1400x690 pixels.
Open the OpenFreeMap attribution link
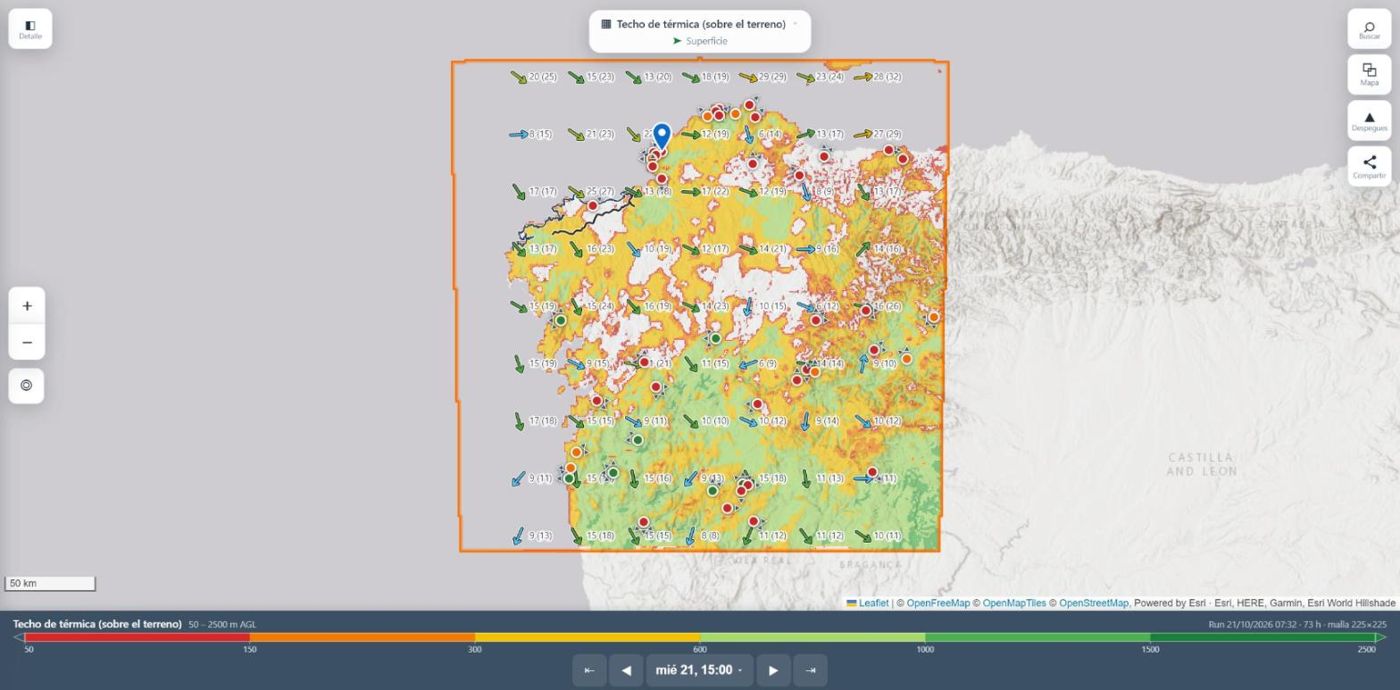tap(938, 603)
